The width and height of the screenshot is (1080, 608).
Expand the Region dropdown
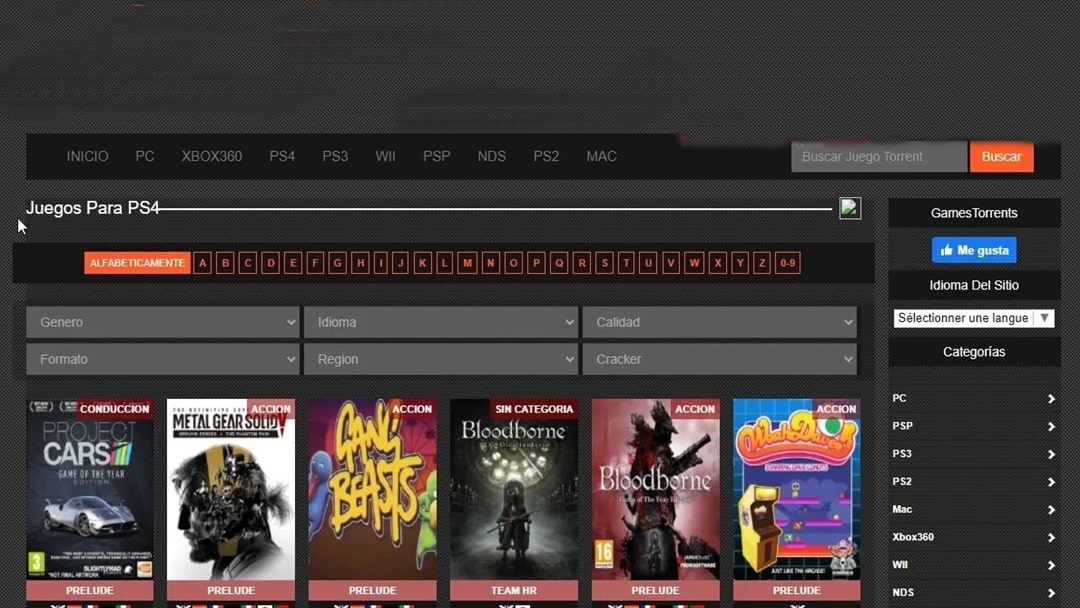tap(441, 359)
